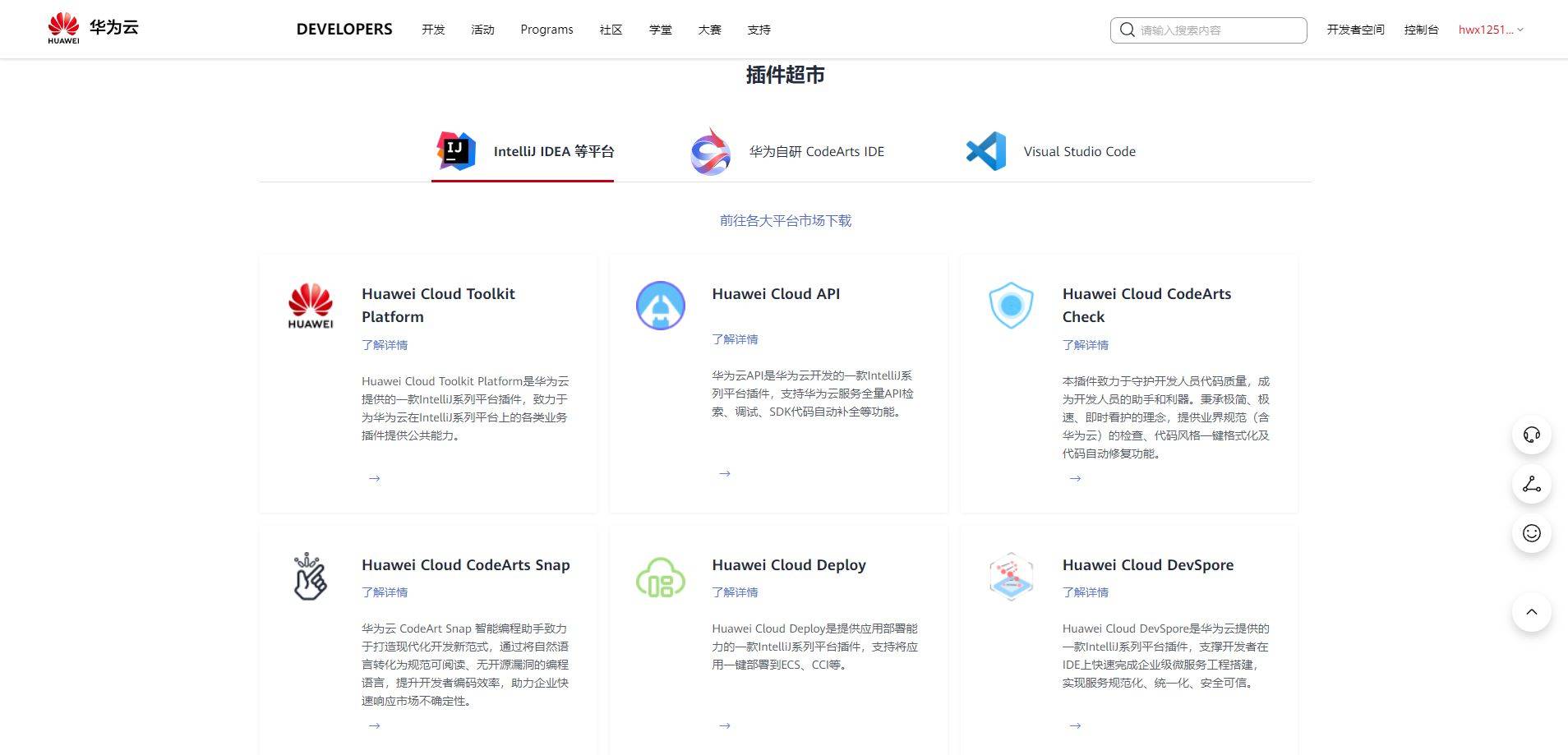The height and width of the screenshot is (755, 1568).
Task: Click the CodeArts Snap finger-snap icon
Action: (310, 576)
